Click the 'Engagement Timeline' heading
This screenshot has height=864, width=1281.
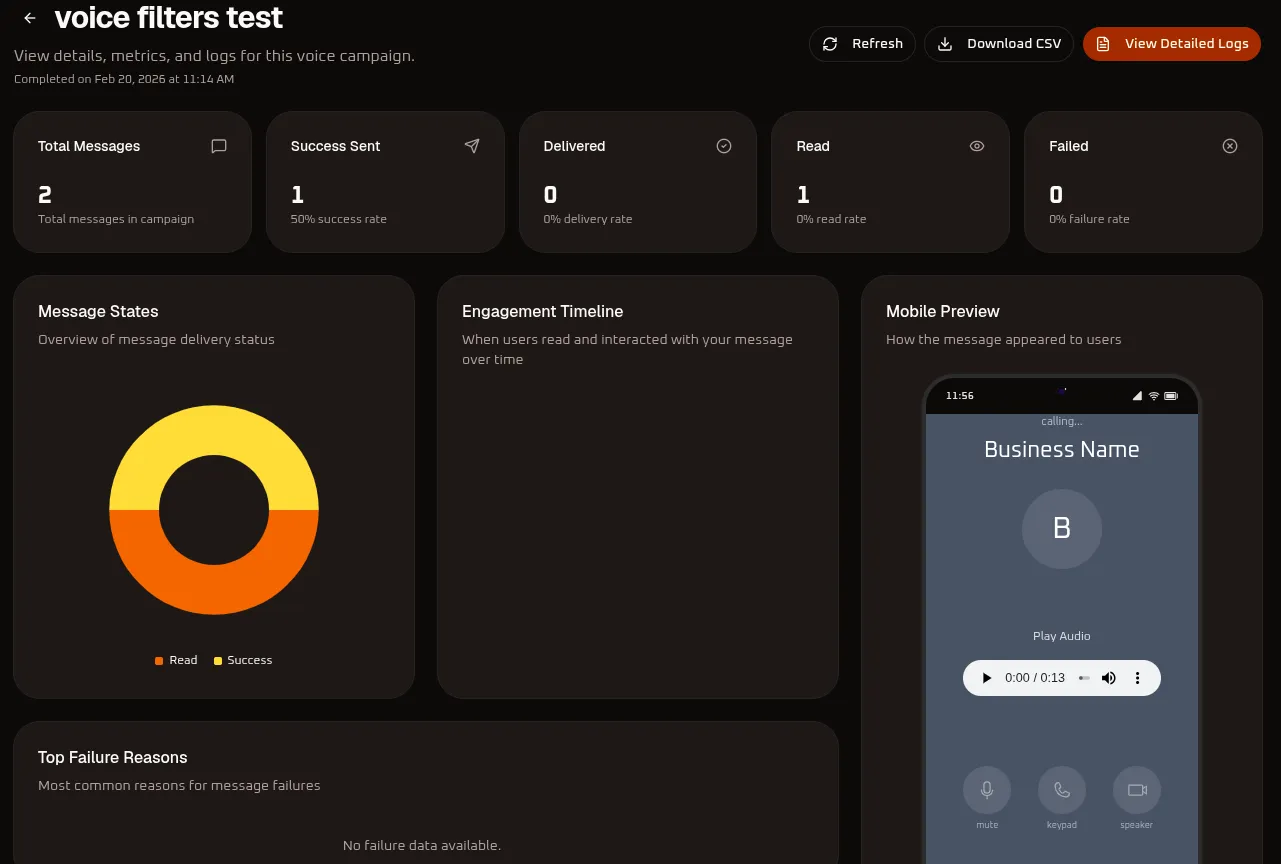point(542,311)
